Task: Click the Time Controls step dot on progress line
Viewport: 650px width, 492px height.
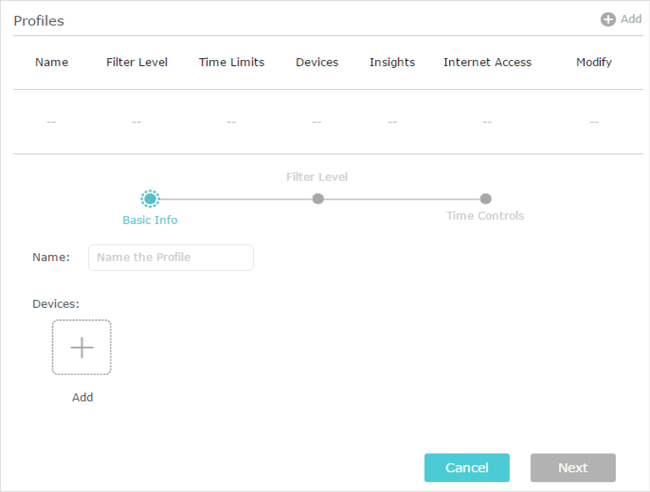Action: [485, 199]
